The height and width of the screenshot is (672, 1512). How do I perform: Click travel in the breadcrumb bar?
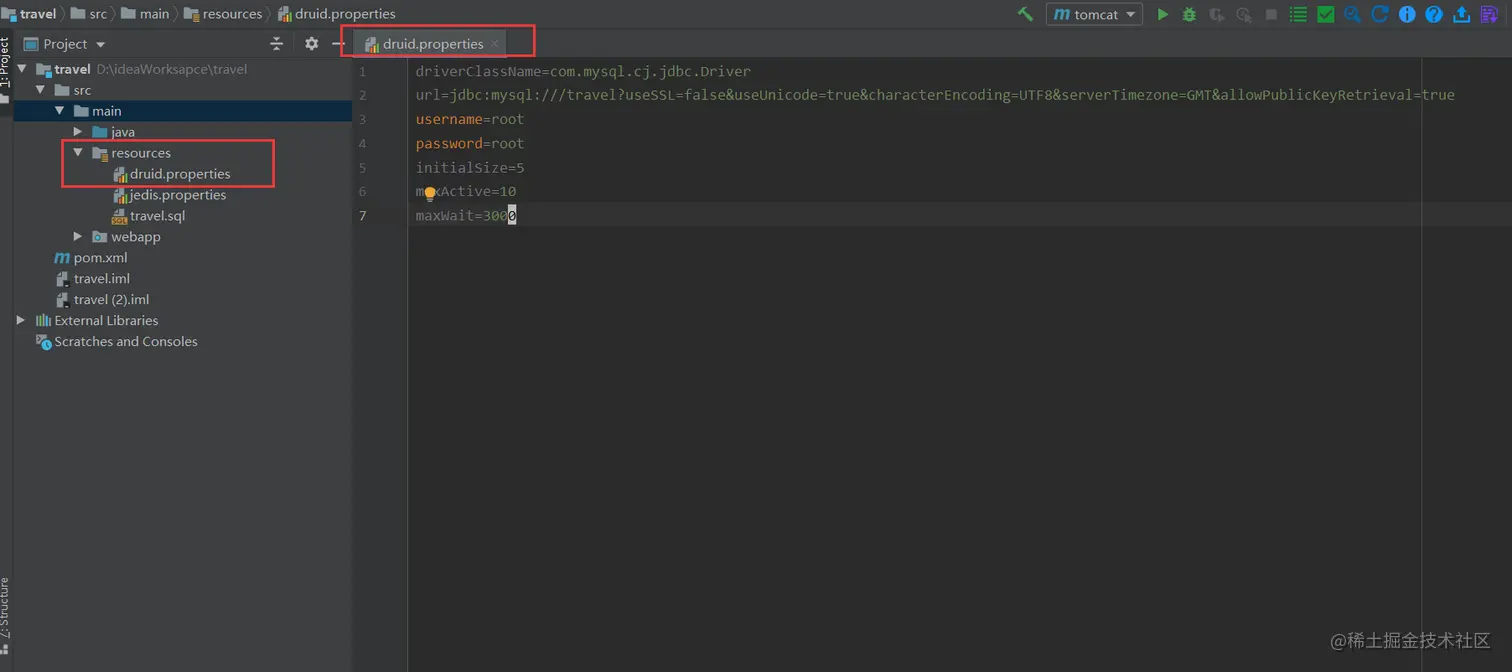(29, 14)
